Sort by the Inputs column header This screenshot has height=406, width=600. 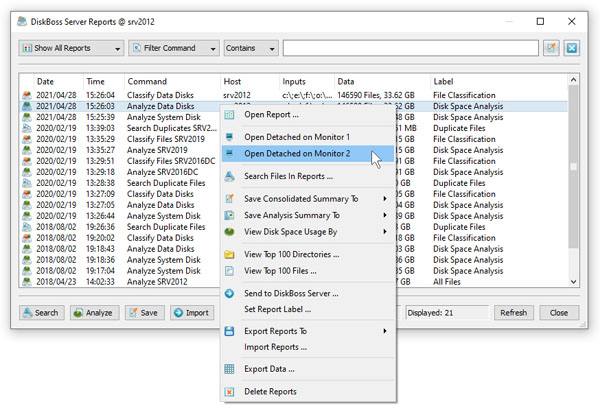[x=307, y=82]
